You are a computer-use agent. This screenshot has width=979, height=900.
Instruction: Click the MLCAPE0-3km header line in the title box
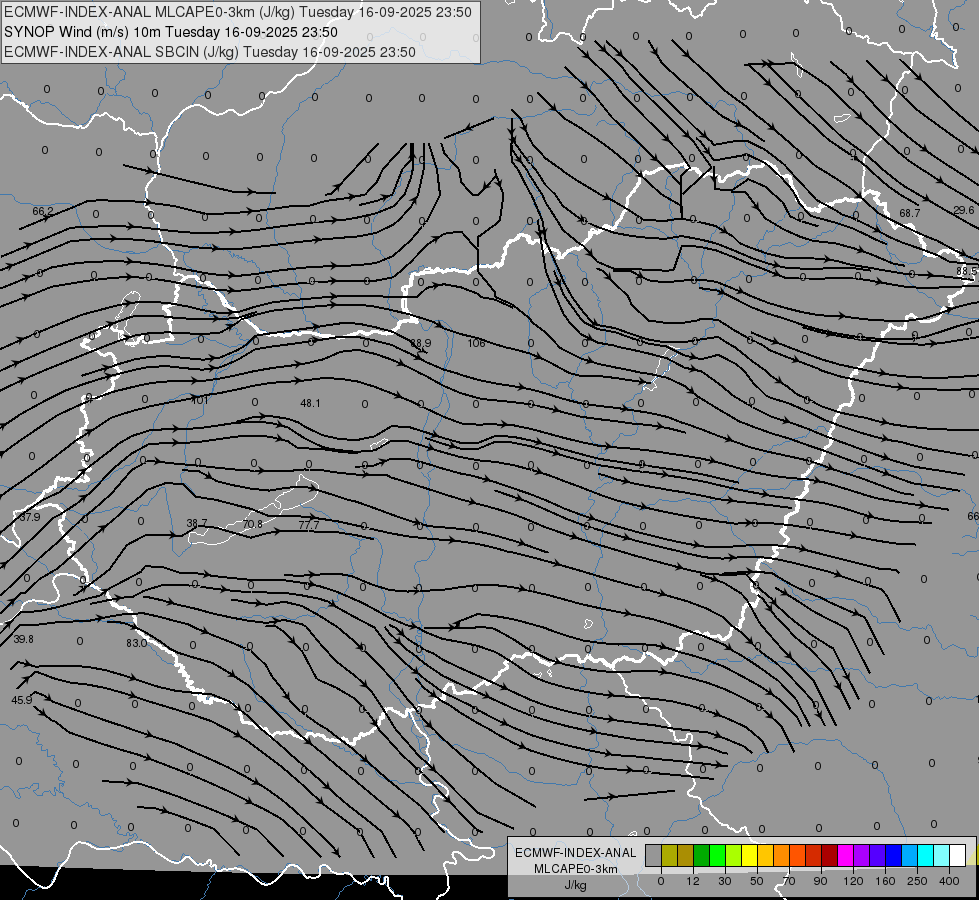(x=238, y=12)
